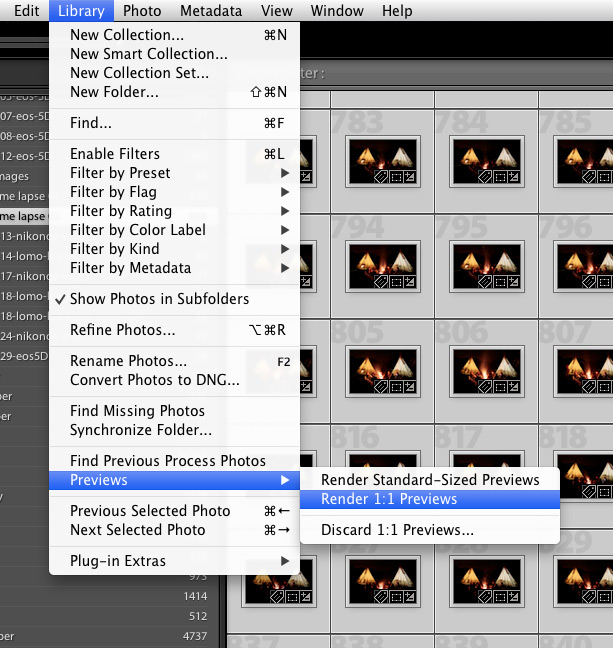Select Render Standard-Sized Previews

click(x=430, y=480)
